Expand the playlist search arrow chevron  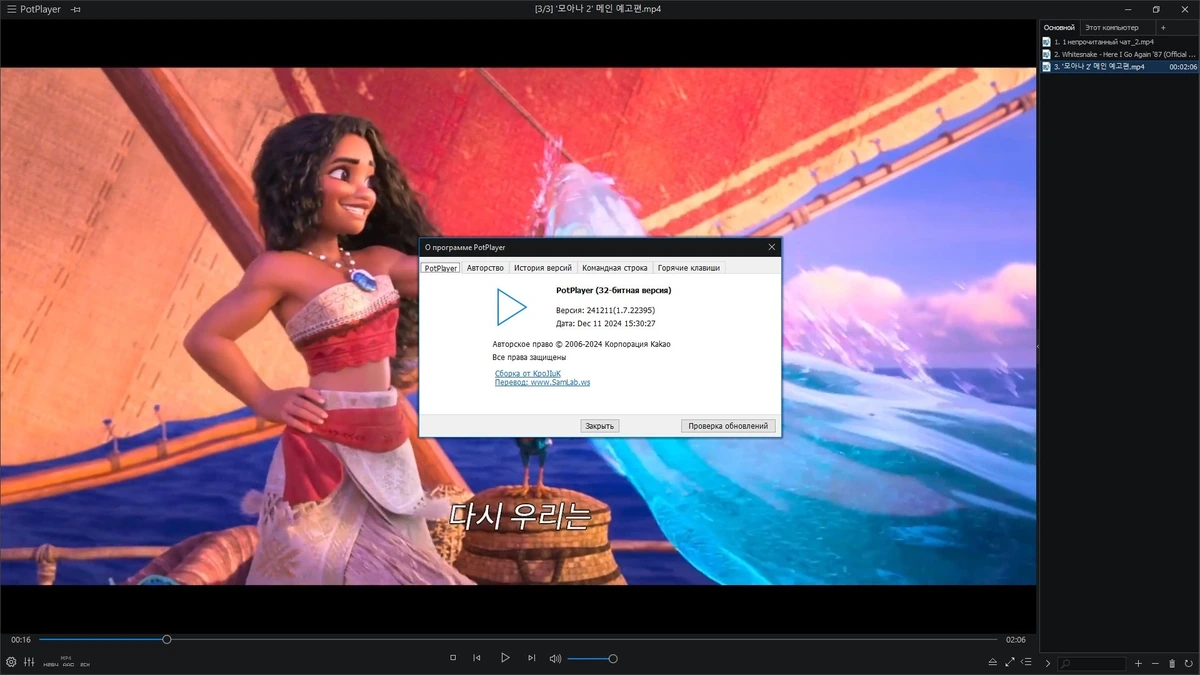pyautogui.click(x=1048, y=663)
